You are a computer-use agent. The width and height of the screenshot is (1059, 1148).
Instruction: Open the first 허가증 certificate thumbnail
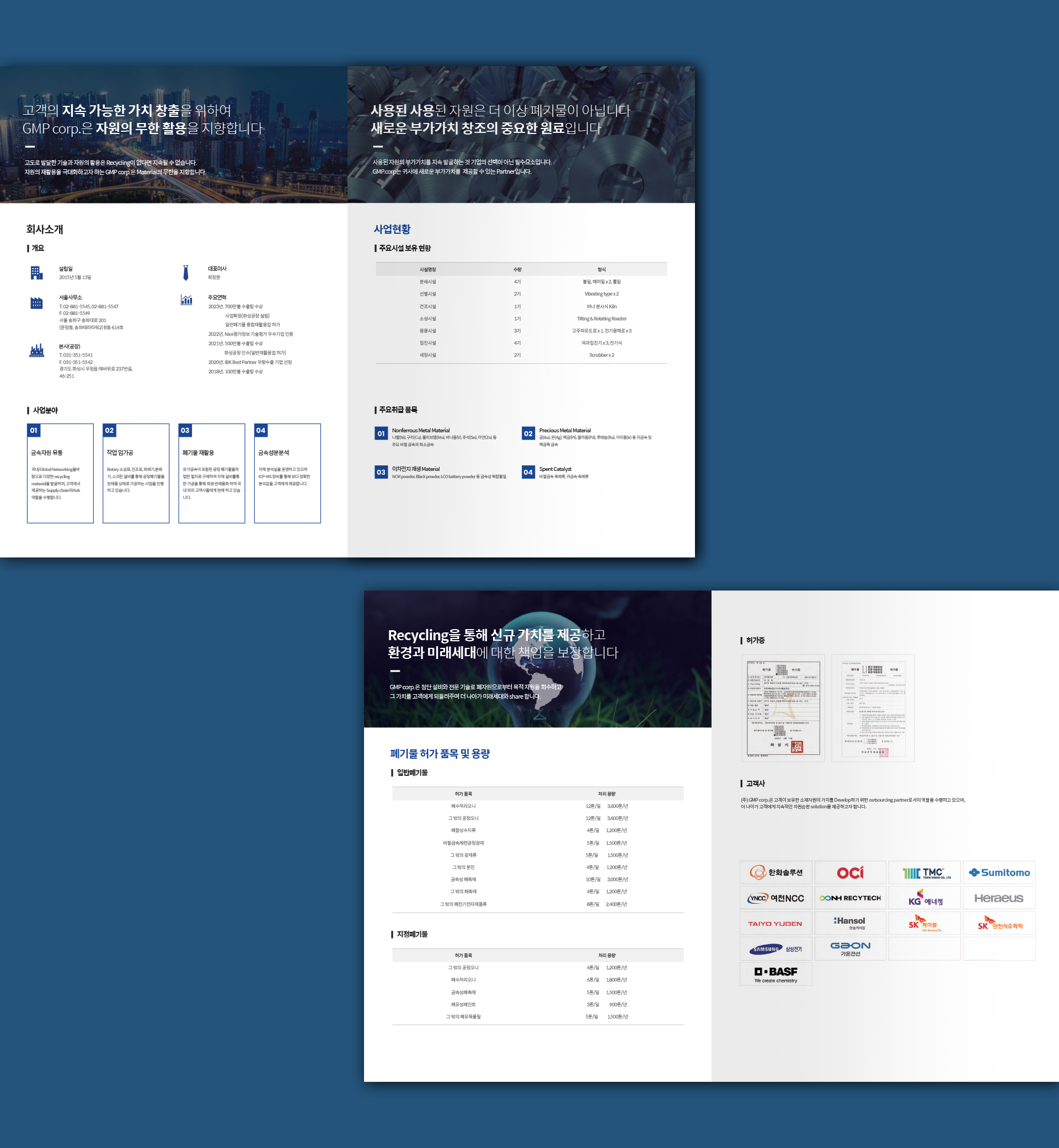783,707
